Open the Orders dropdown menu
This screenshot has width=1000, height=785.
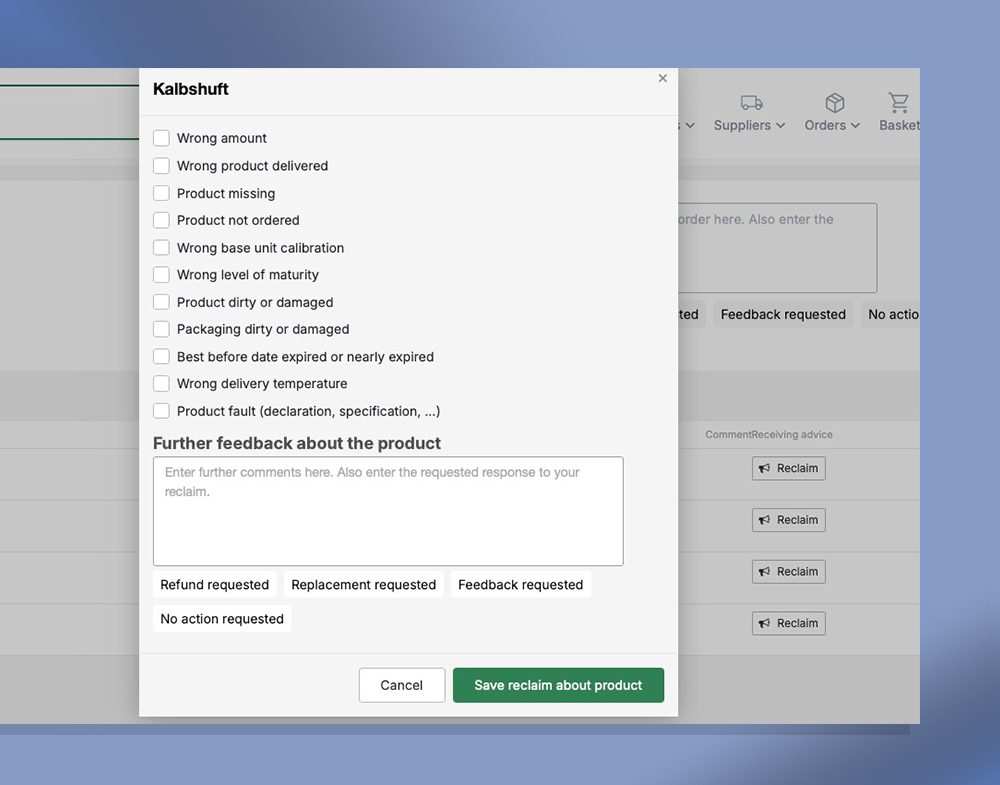[832, 125]
